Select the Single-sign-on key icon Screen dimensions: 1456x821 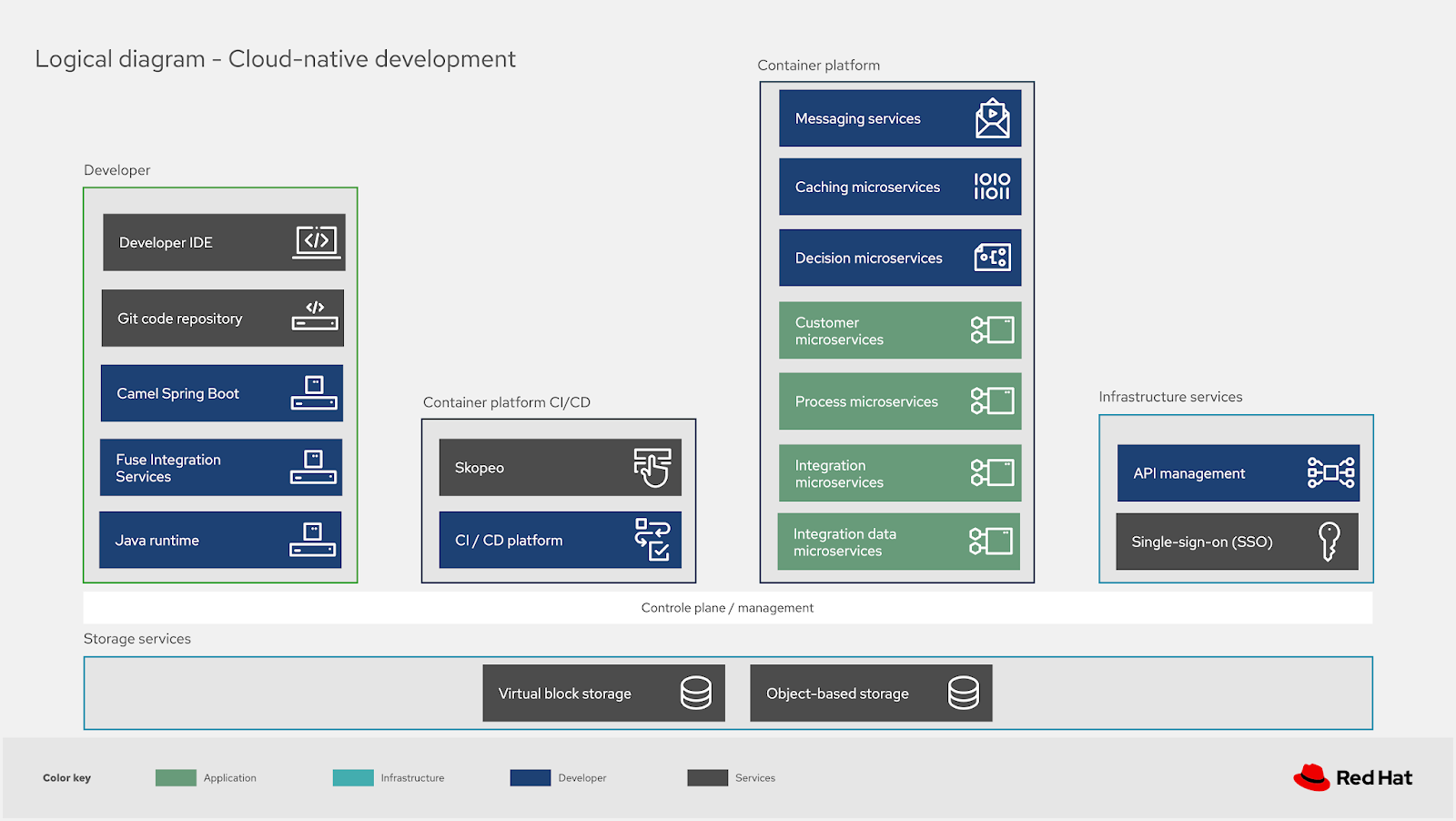tap(1331, 542)
